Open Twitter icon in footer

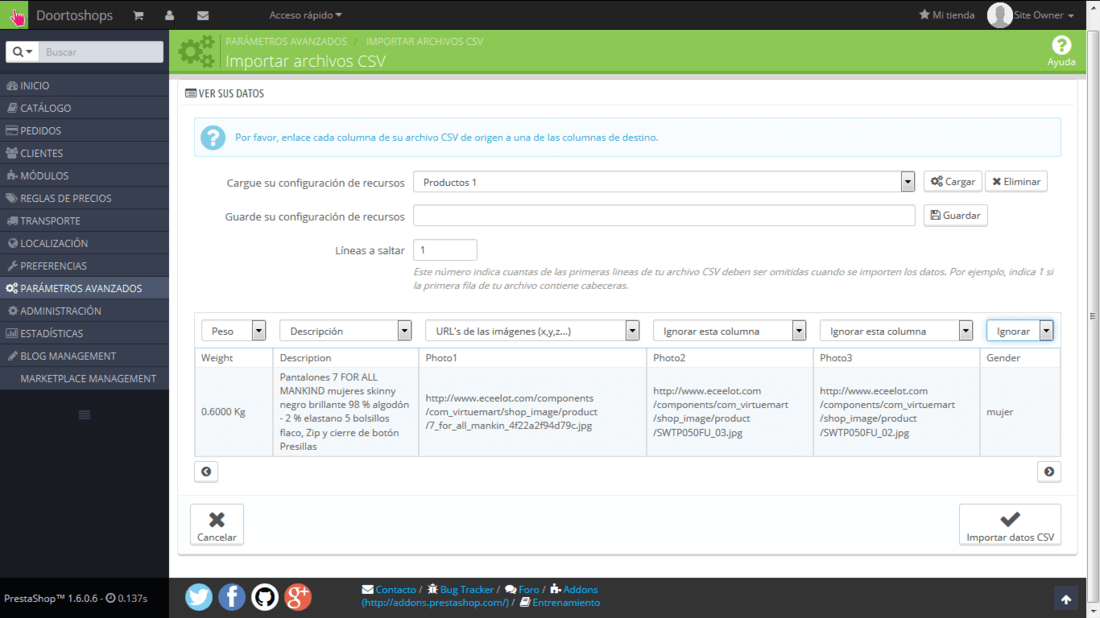click(199, 597)
